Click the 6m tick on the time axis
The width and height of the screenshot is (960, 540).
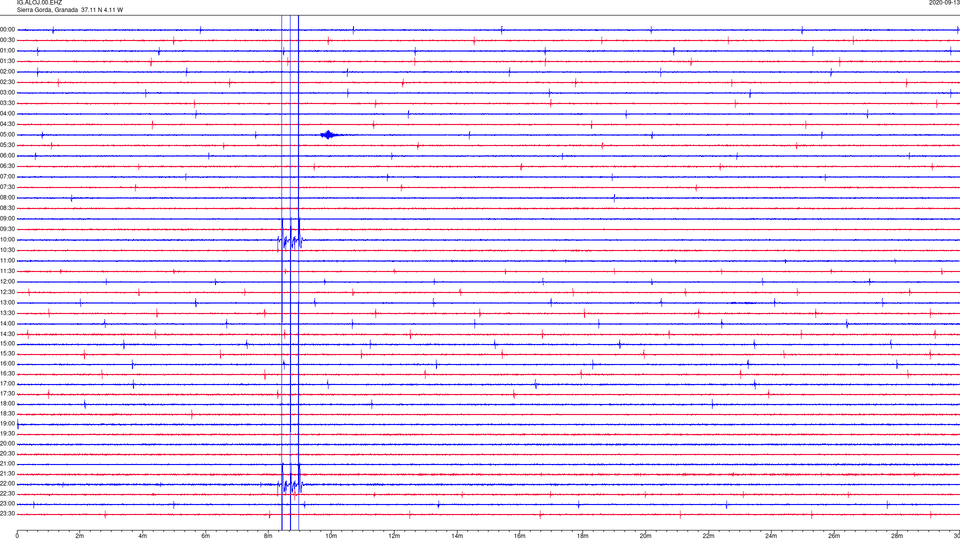[x=205, y=536]
